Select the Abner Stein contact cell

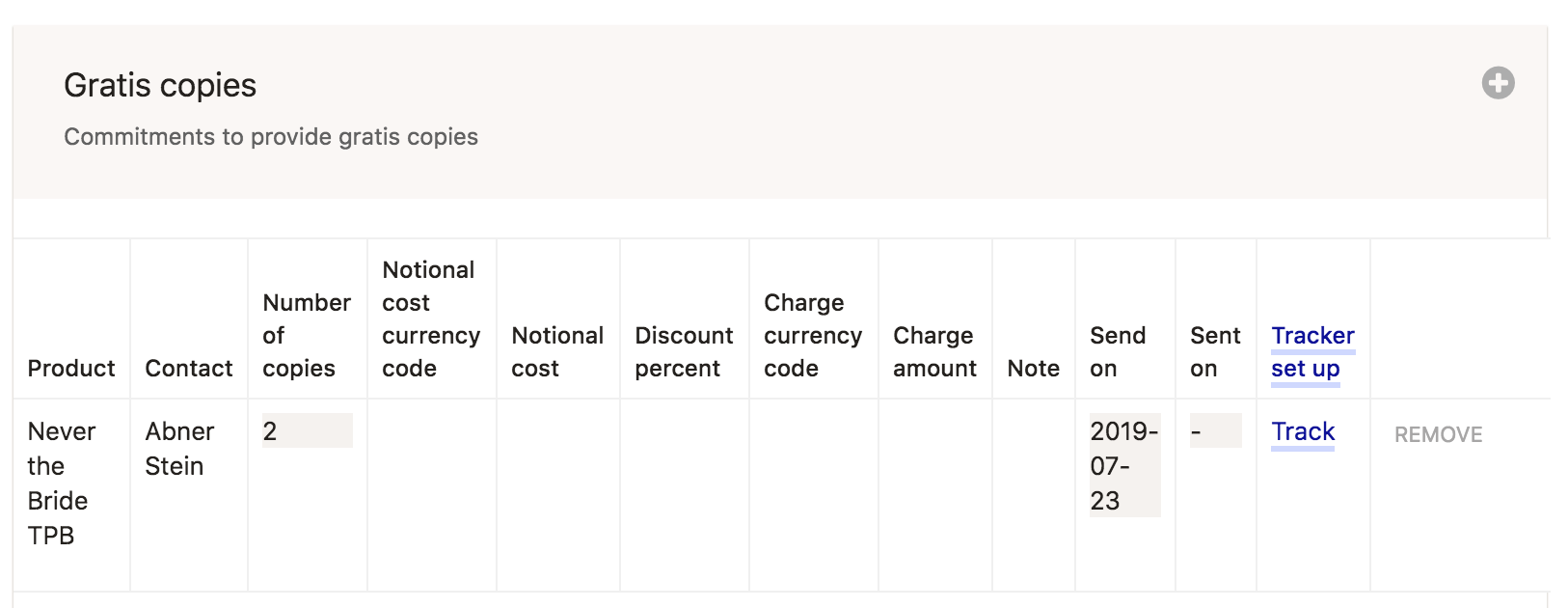click(x=179, y=449)
